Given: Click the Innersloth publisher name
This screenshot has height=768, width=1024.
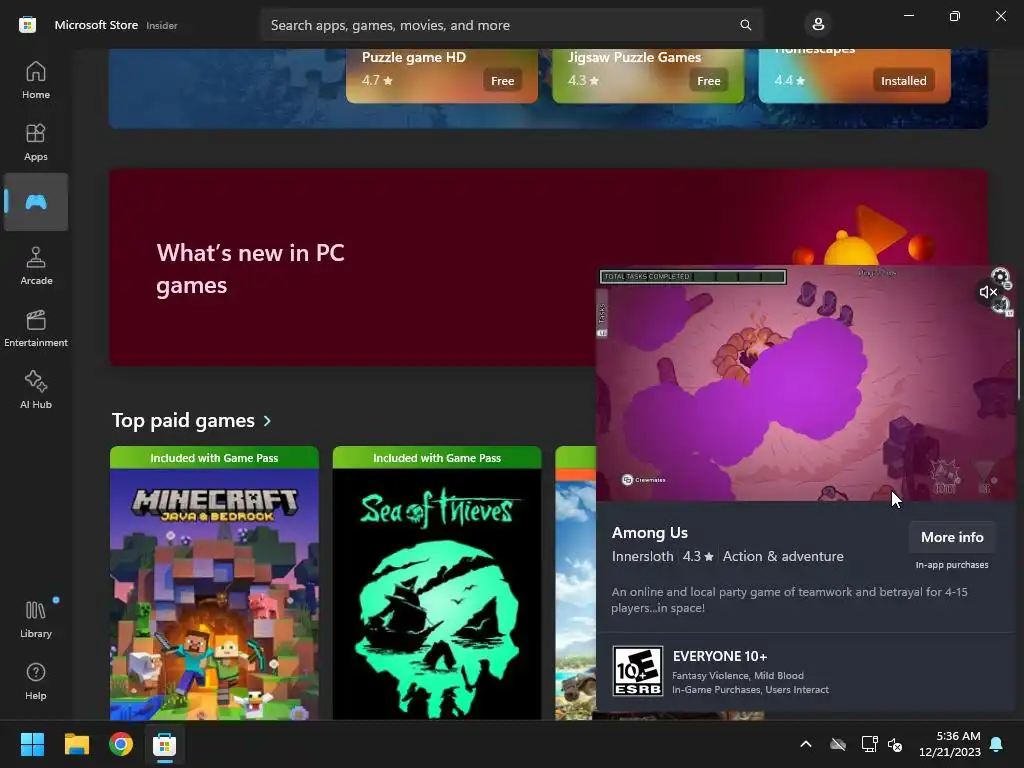Looking at the screenshot, I should [x=643, y=556].
